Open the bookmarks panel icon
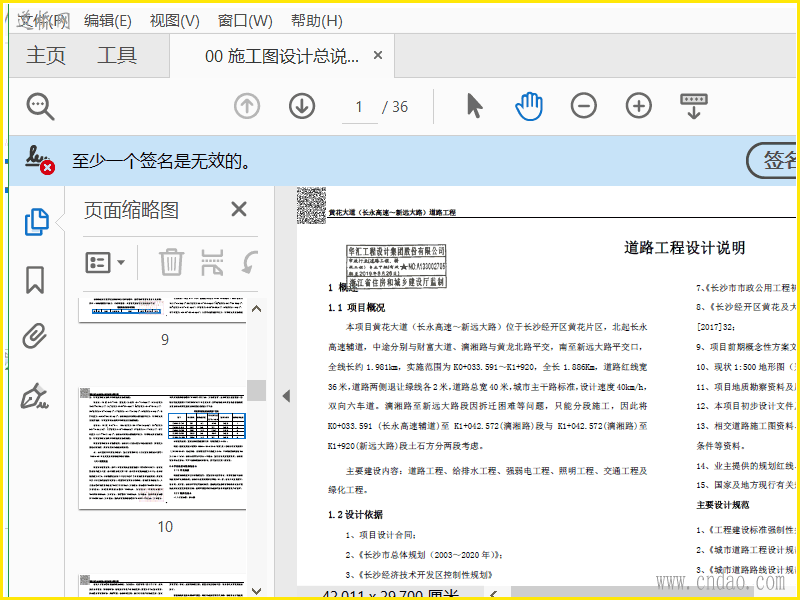Screen dimensions: 800x600 (x=35, y=280)
